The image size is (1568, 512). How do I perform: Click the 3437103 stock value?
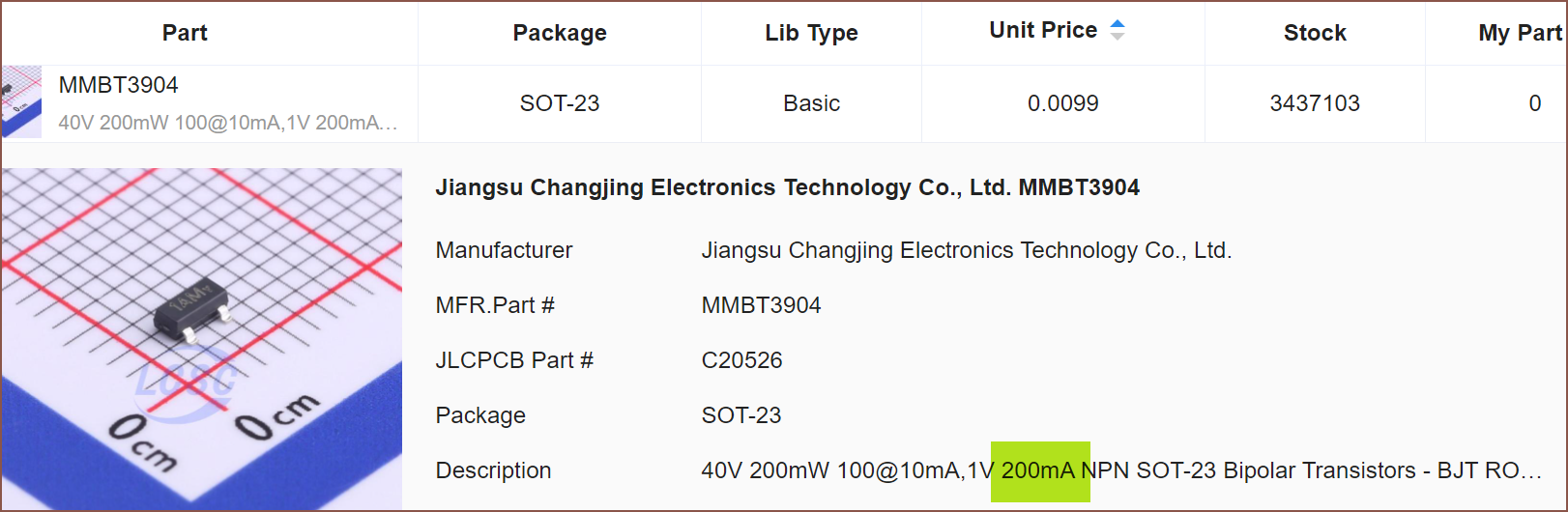click(x=1315, y=103)
